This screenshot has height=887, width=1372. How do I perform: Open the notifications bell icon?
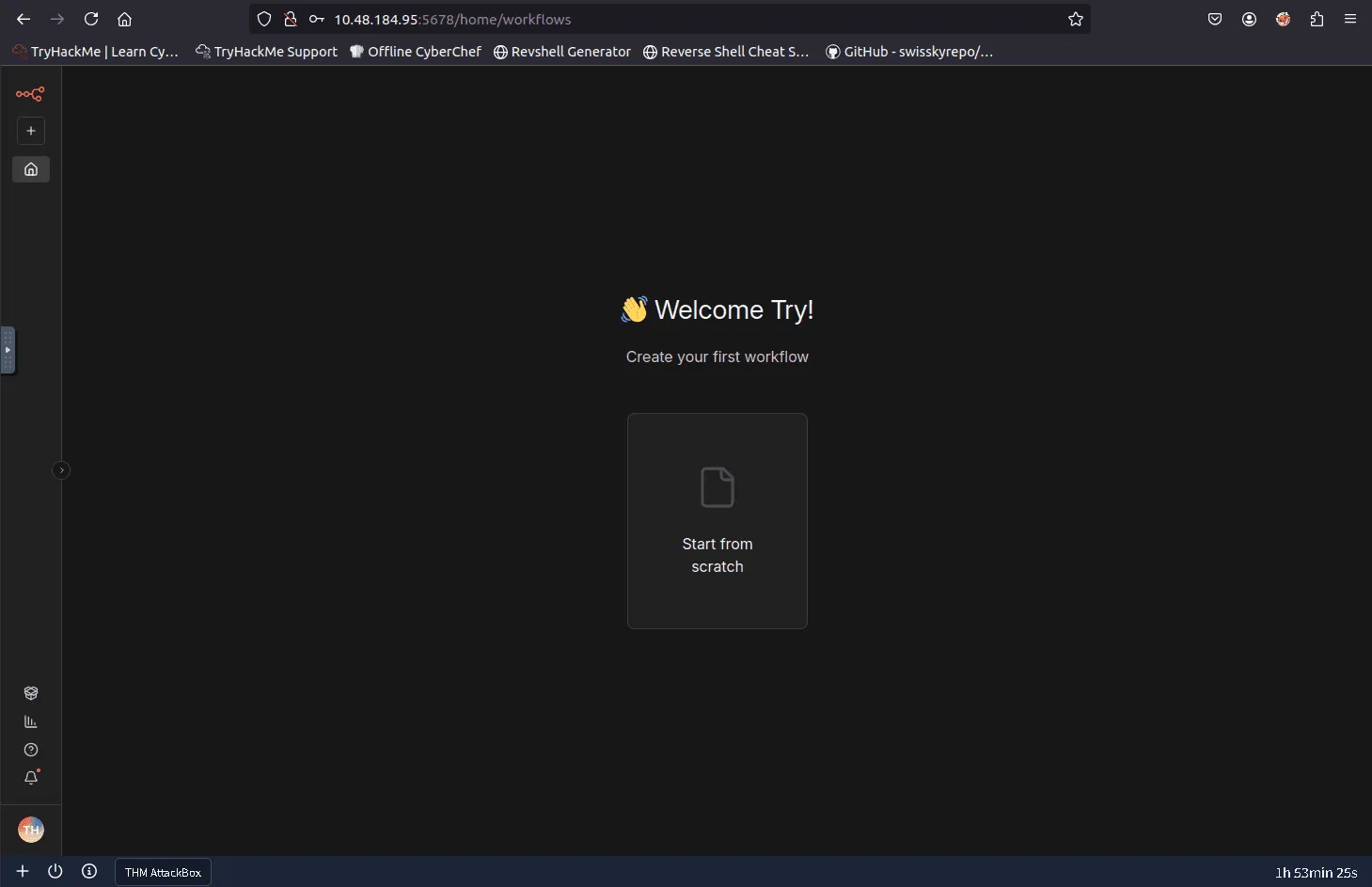click(31, 778)
